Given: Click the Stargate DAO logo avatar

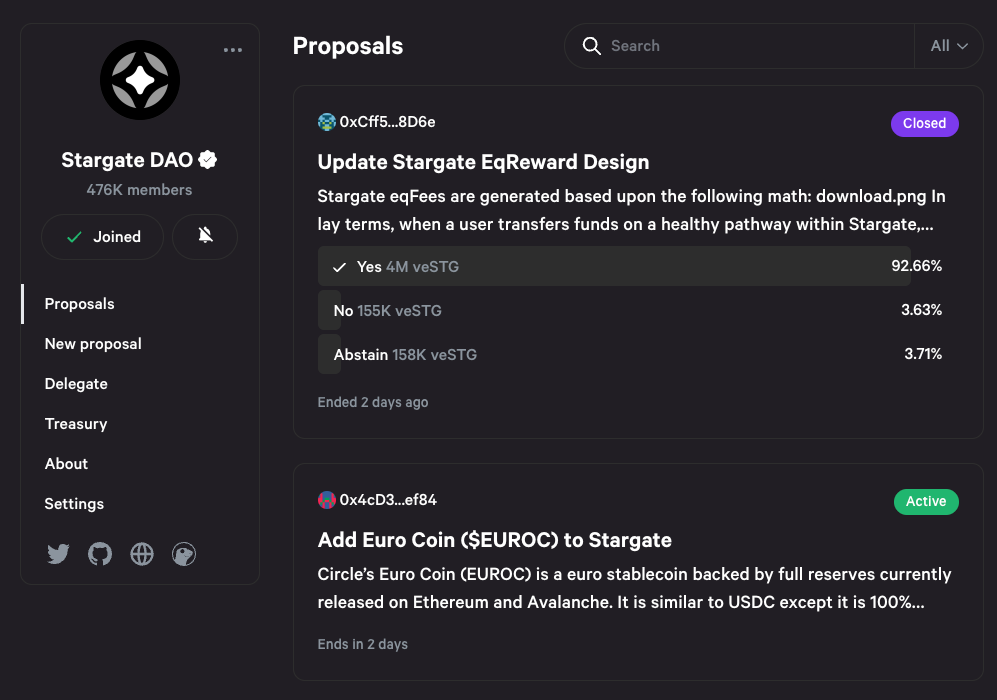Looking at the screenshot, I should point(140,80).
